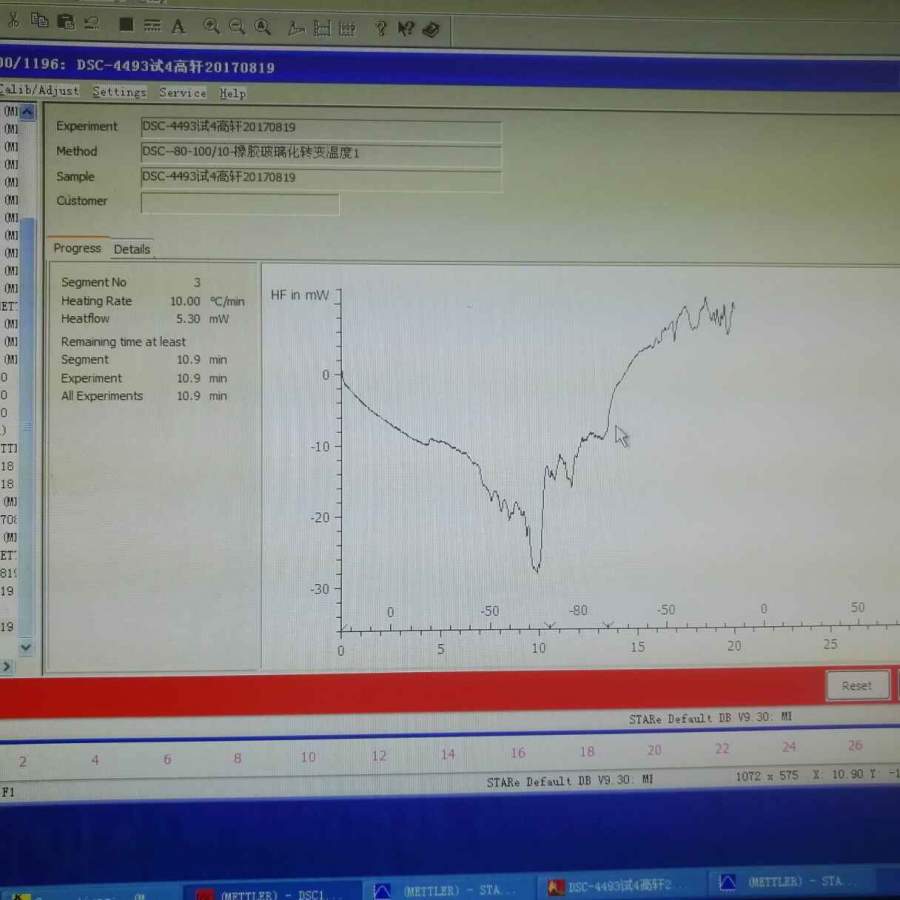Open the DSC-4493 taskbar window button

tap(618, 886)
